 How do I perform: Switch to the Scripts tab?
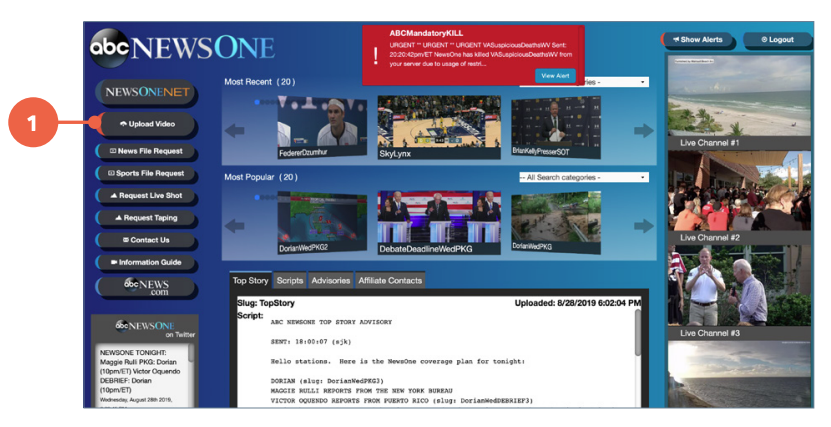[290, 281]
